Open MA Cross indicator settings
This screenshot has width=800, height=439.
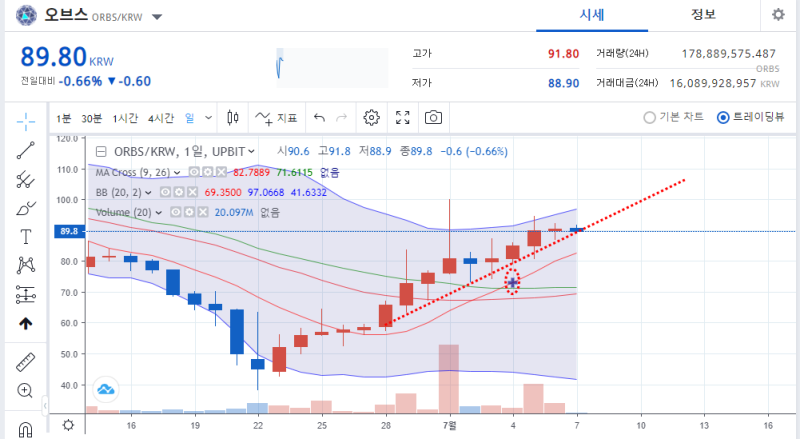[x=207, y=172]
